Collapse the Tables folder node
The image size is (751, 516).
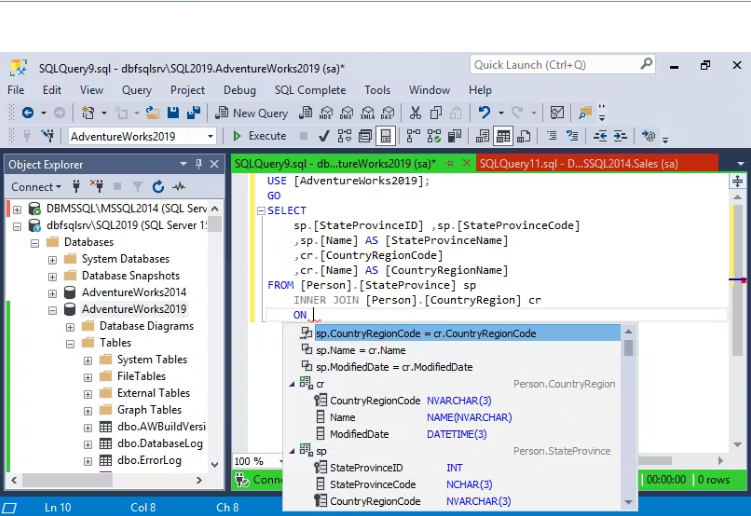click(x=70, y=344)
